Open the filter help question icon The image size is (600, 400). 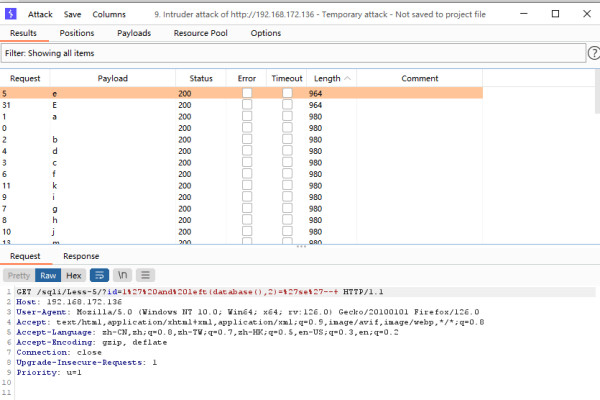pyautogui.click(x=593, y=52)
